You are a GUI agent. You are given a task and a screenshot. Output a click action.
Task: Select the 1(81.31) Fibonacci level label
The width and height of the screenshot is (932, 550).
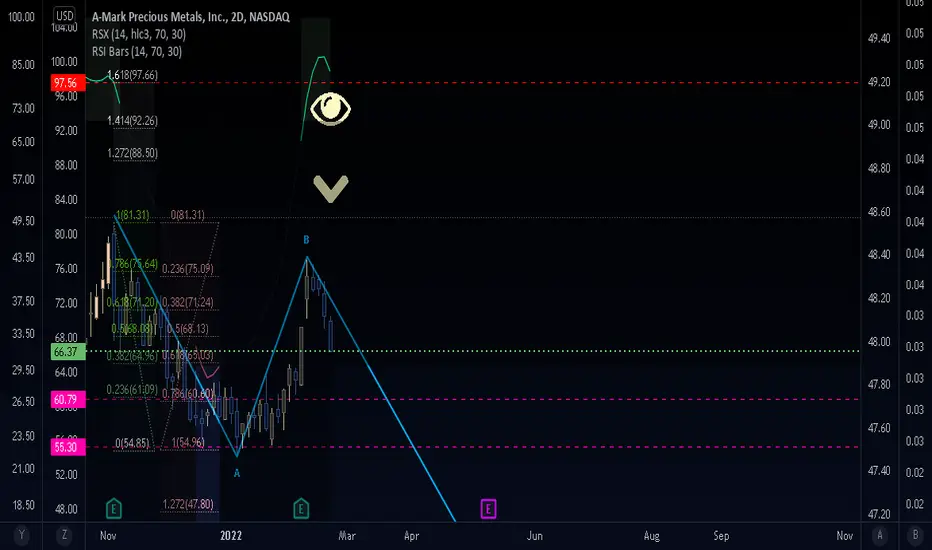pyautogui.click(x=132, y=215)
